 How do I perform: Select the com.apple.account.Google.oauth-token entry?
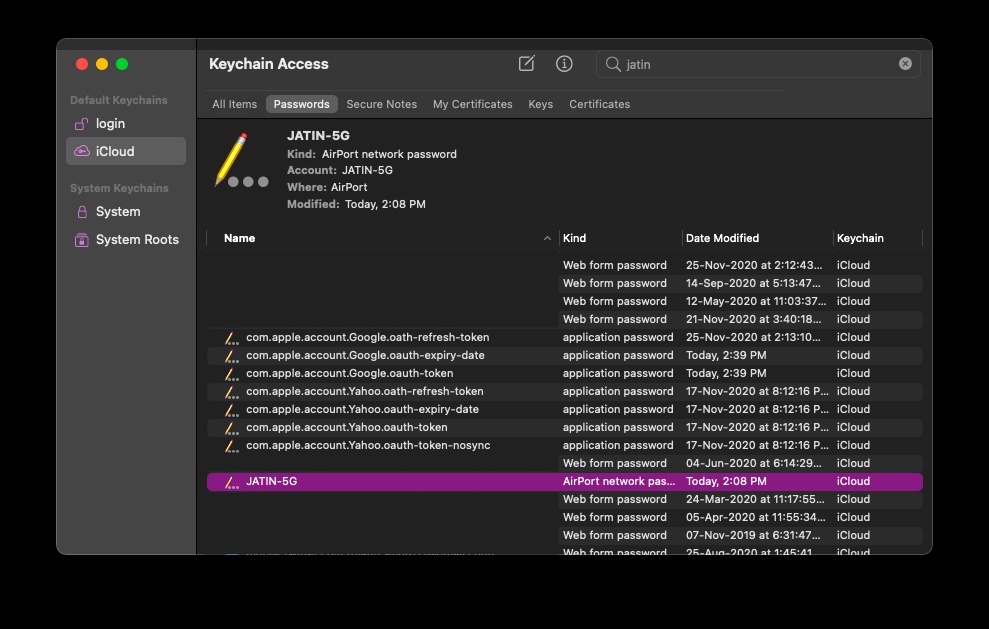(349, 373)
